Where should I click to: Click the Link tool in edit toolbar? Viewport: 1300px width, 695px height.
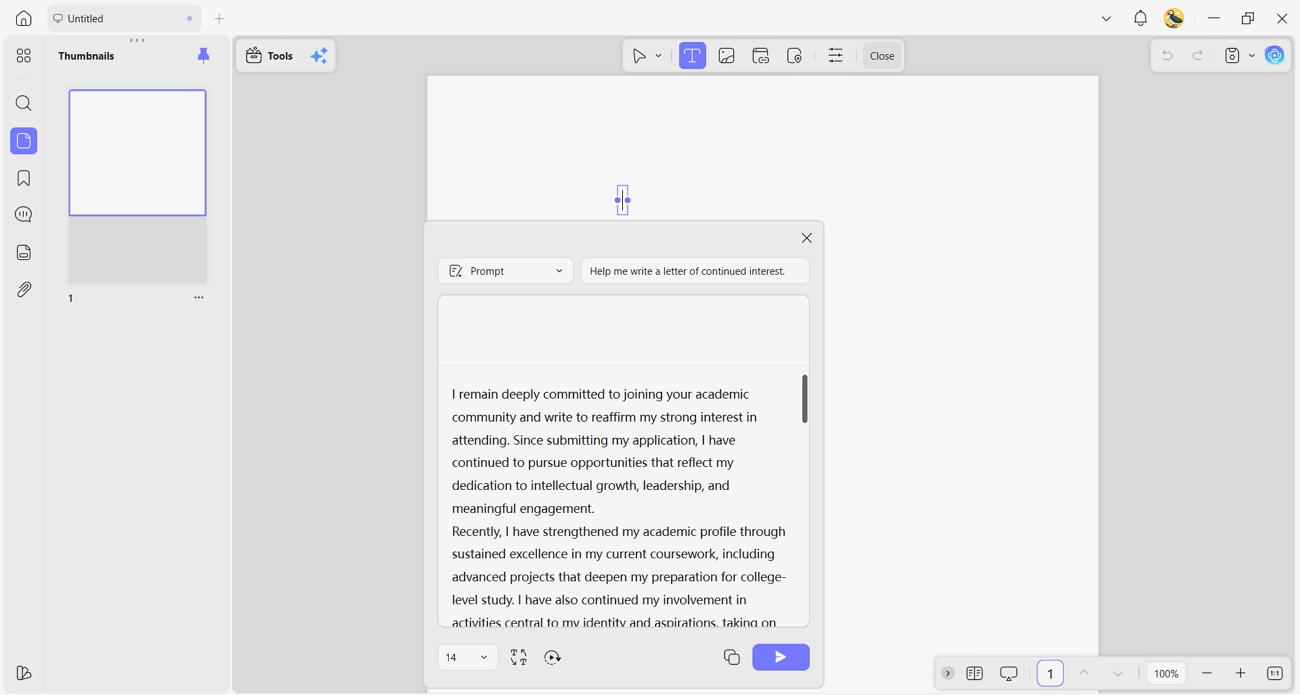(x=761, y=56)
